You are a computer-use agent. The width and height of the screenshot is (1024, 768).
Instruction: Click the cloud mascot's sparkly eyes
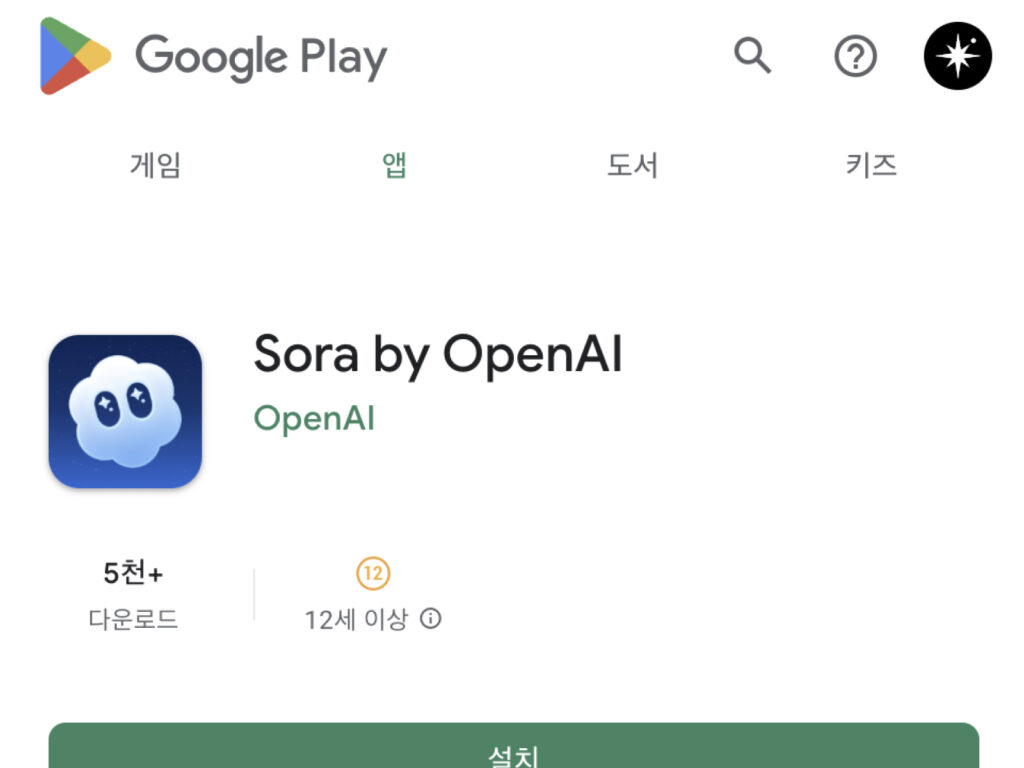coord(123,404)
